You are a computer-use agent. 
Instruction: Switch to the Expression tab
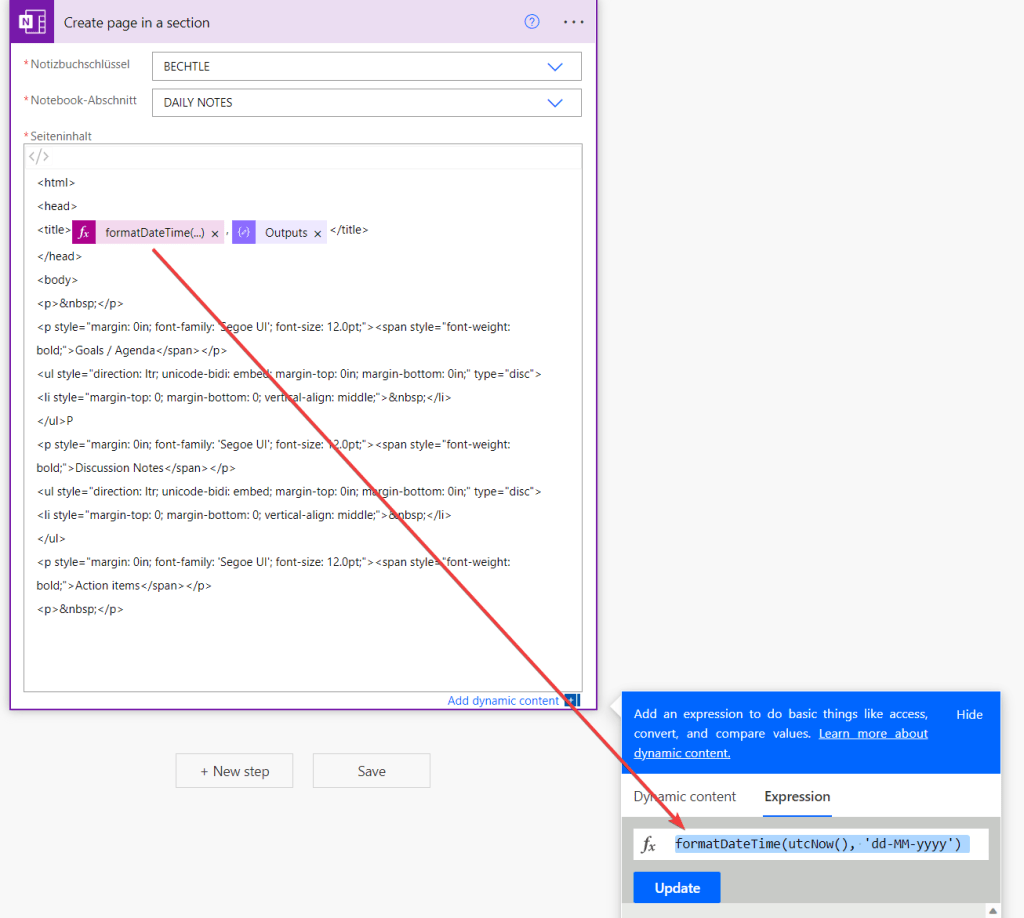coord(796,796)
